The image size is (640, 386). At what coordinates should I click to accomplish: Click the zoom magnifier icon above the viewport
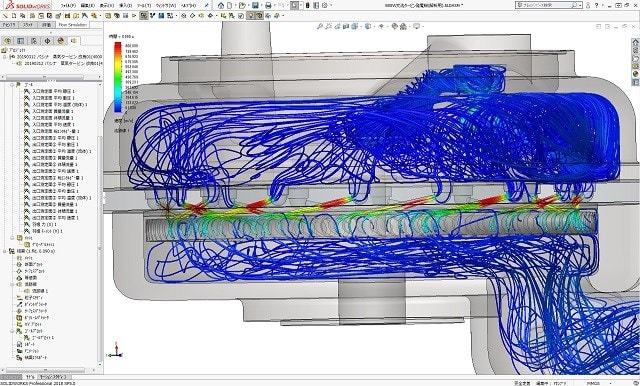click(x=320, y=27)
